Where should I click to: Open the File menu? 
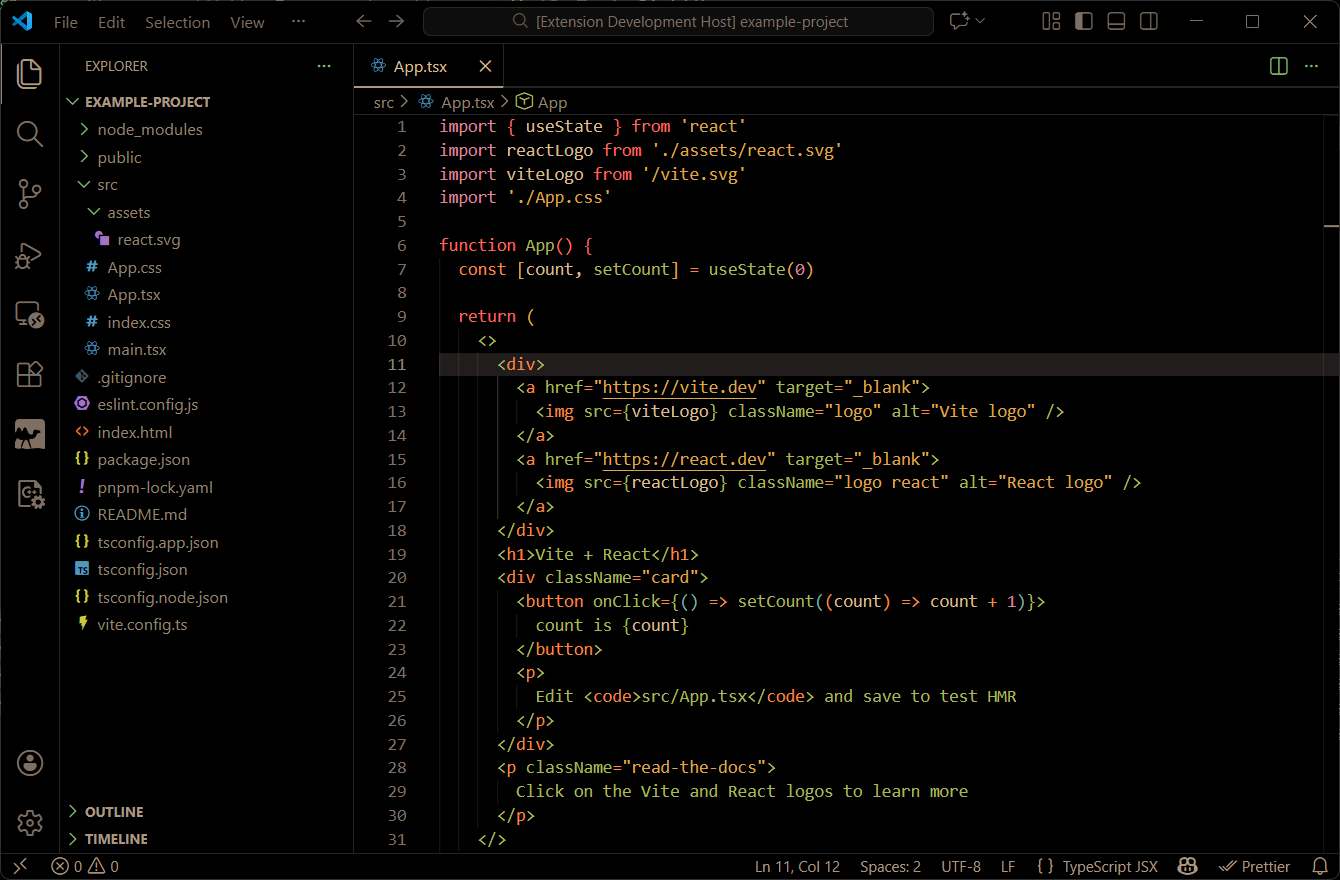66,22
